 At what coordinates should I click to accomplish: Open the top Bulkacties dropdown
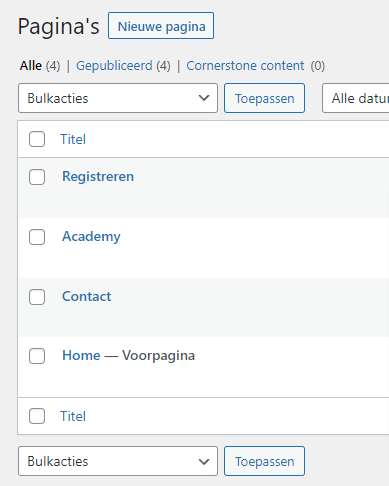pos(118,98)
